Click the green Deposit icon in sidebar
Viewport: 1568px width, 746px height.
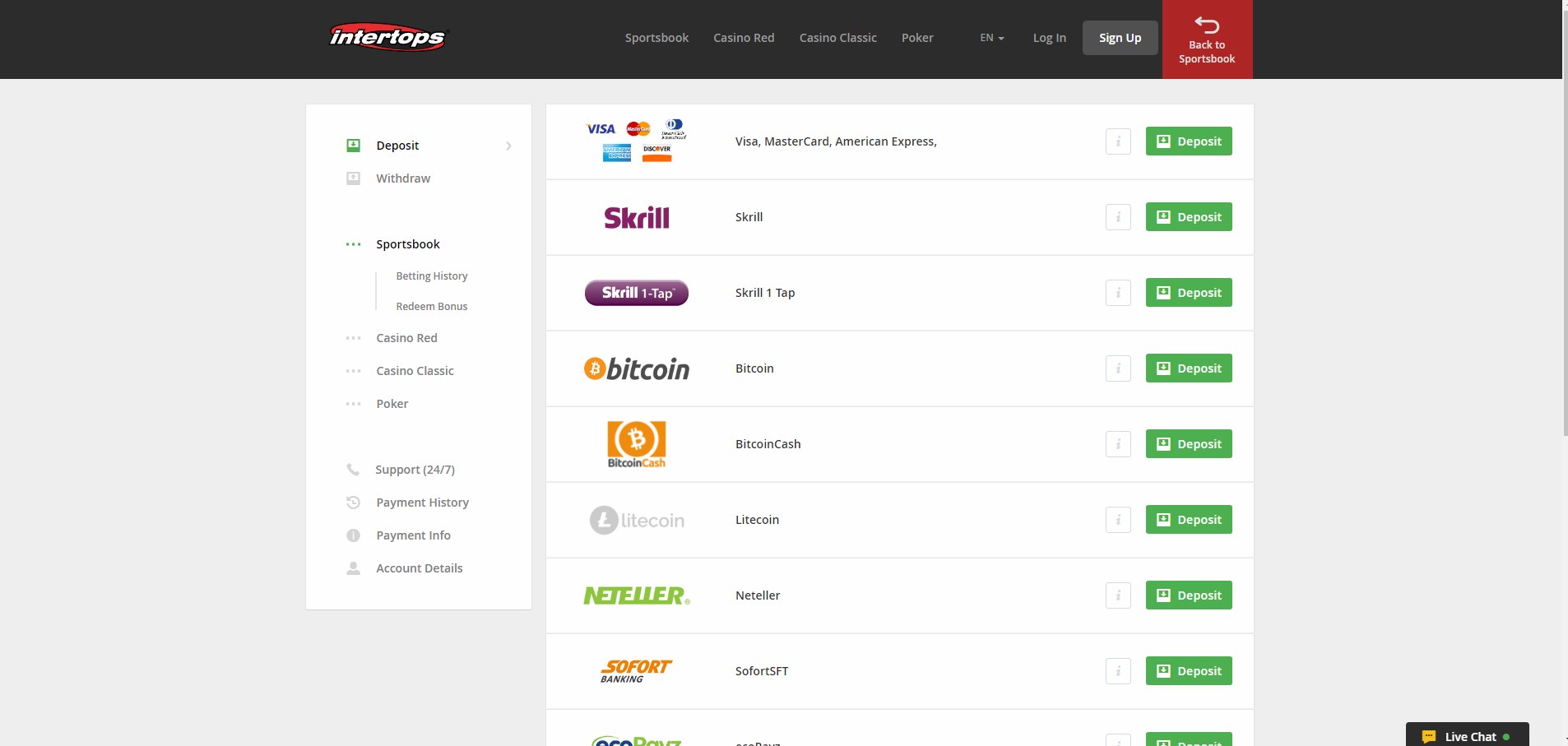354,146
